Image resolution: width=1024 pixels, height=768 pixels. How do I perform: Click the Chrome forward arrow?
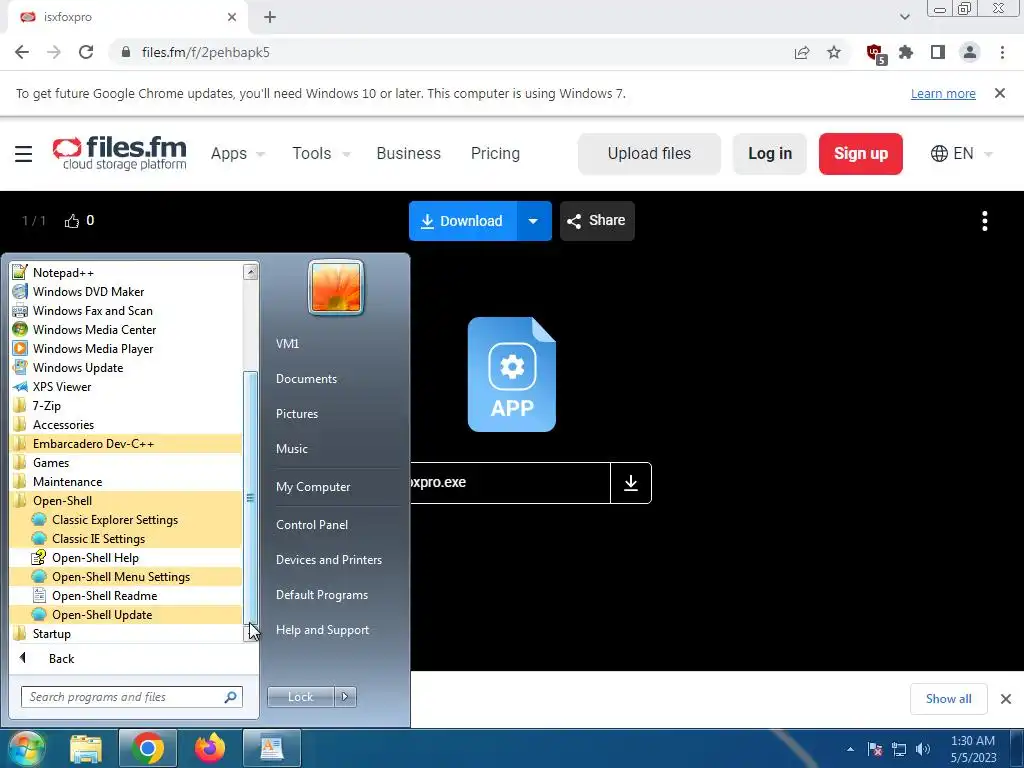(54, 52)
